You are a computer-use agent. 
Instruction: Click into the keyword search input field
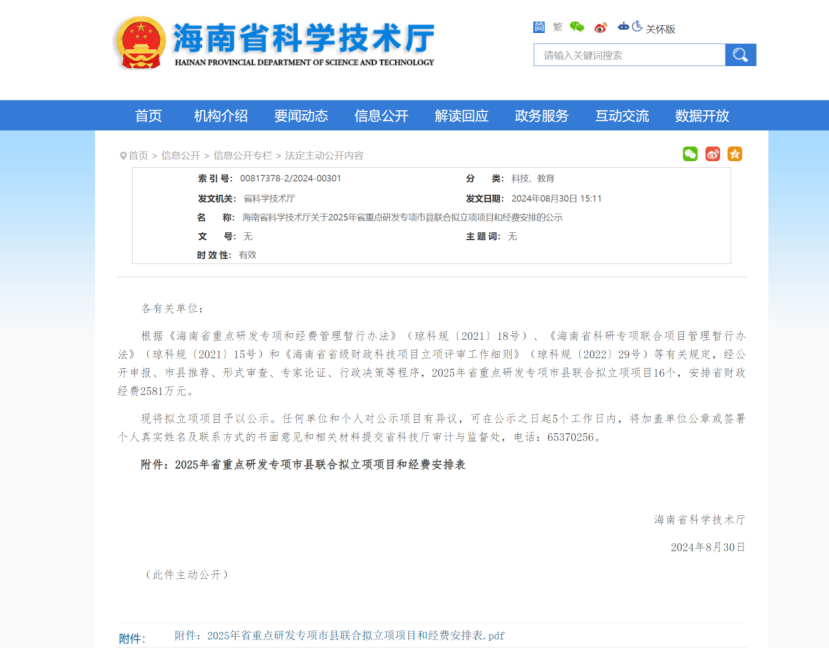(628, 55)
